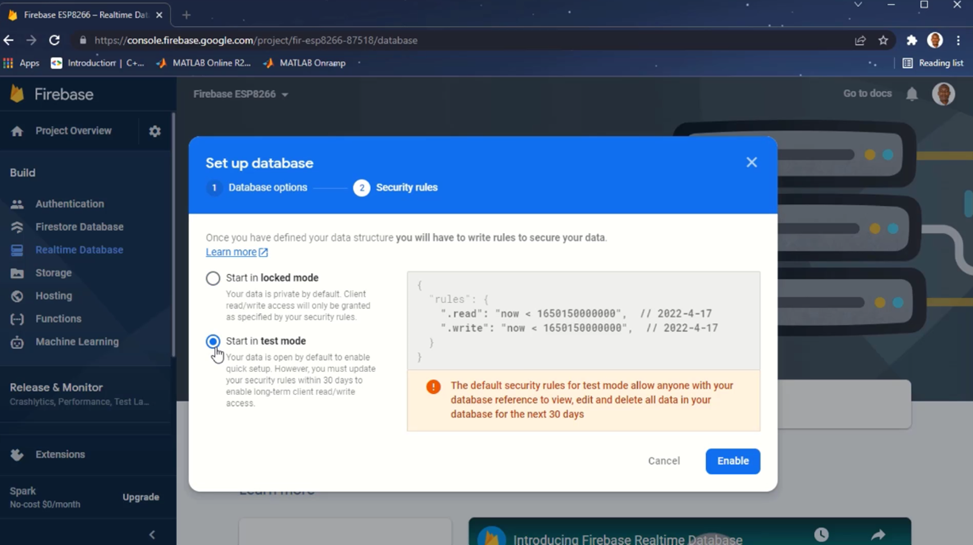Image resolution: width=973 pixels, height=545 pixels.
Task: Open browser extensions puzzle icon
Action: click(912, 40)
